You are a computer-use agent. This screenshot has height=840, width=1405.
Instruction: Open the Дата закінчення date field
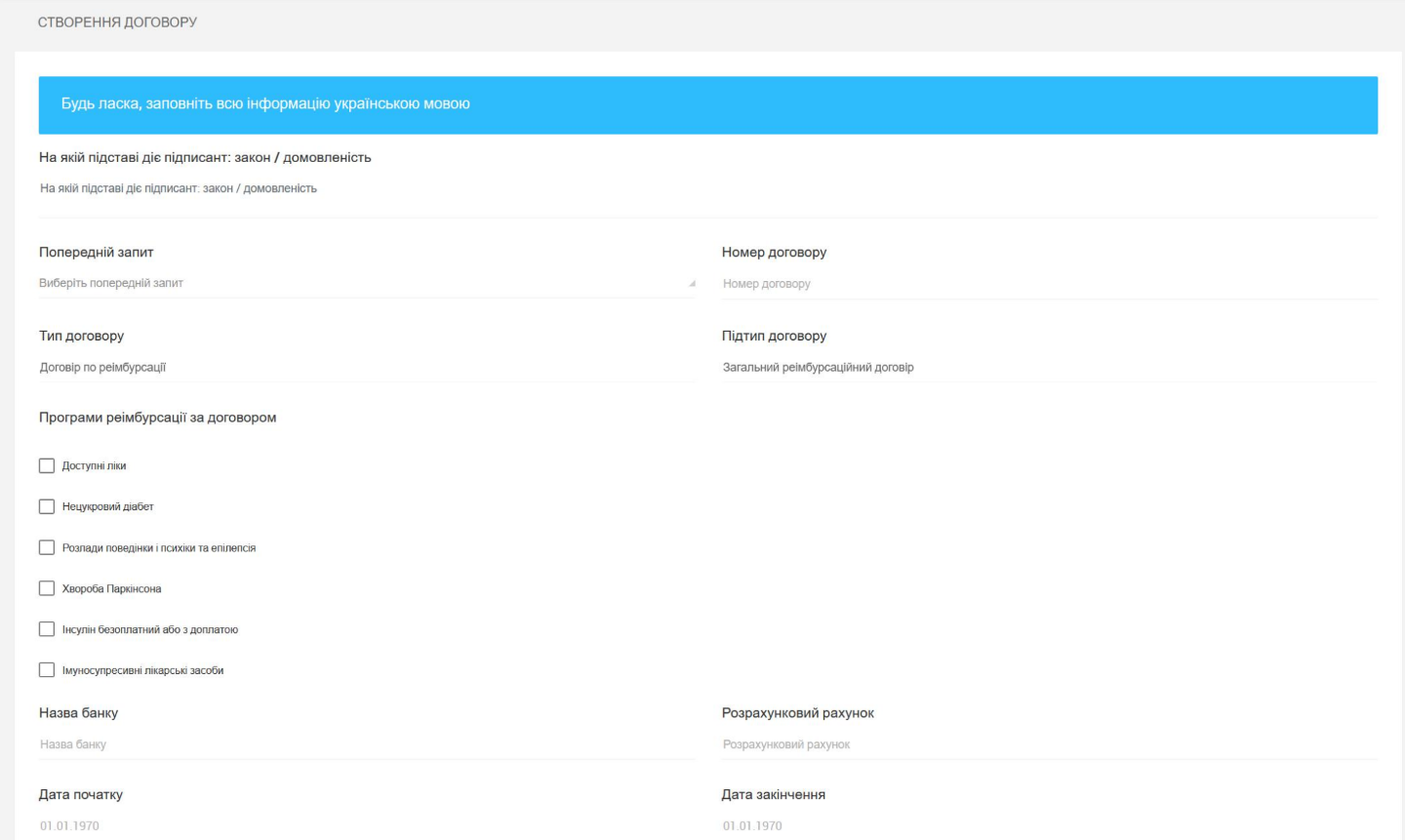pyautogui.click(x=1049, y=826)
